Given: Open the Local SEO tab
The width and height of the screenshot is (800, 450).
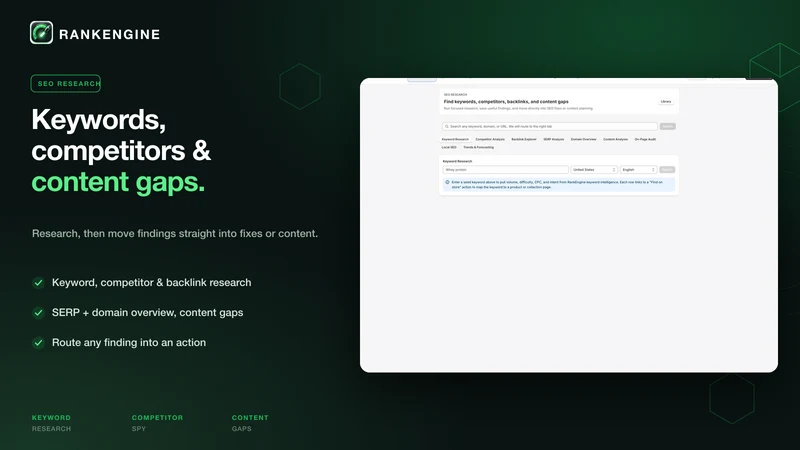Looking at the screenshot, I should [449, 147].
